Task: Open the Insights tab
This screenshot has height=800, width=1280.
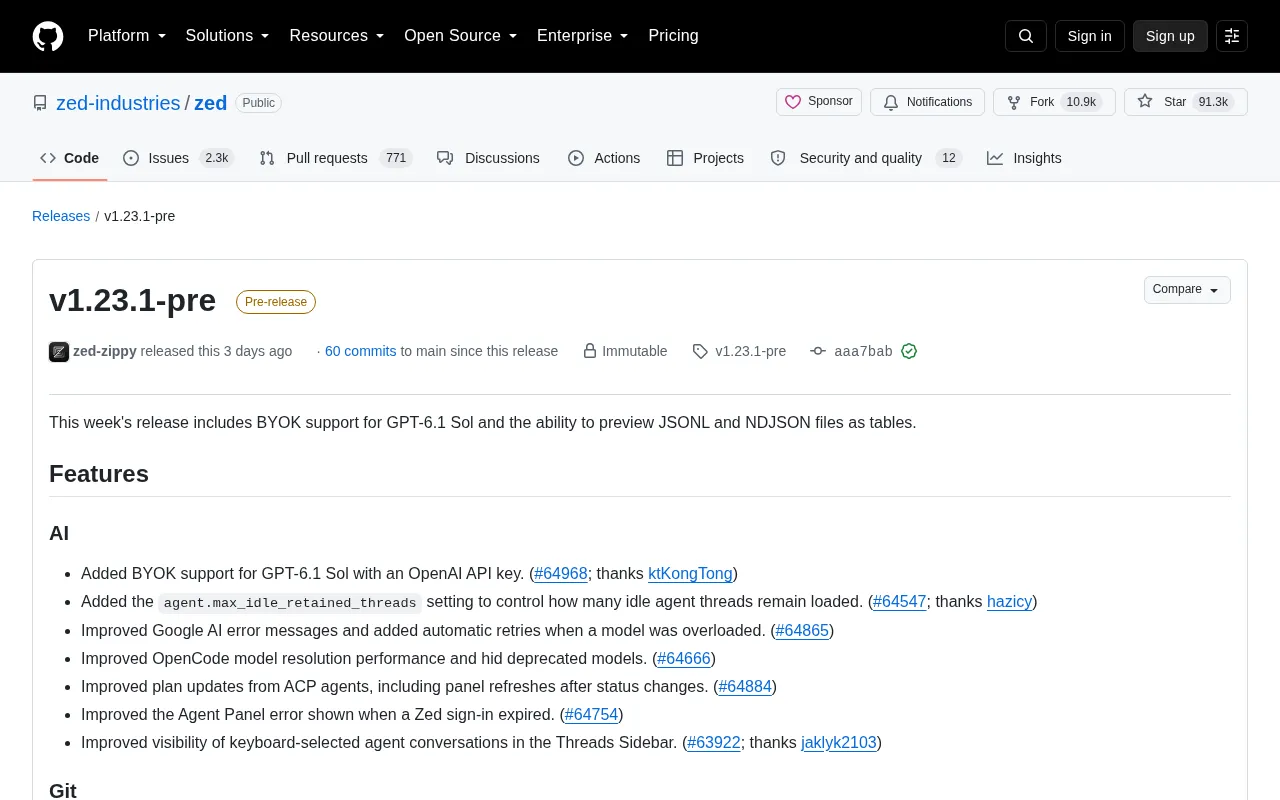Action: (1024, 158)
